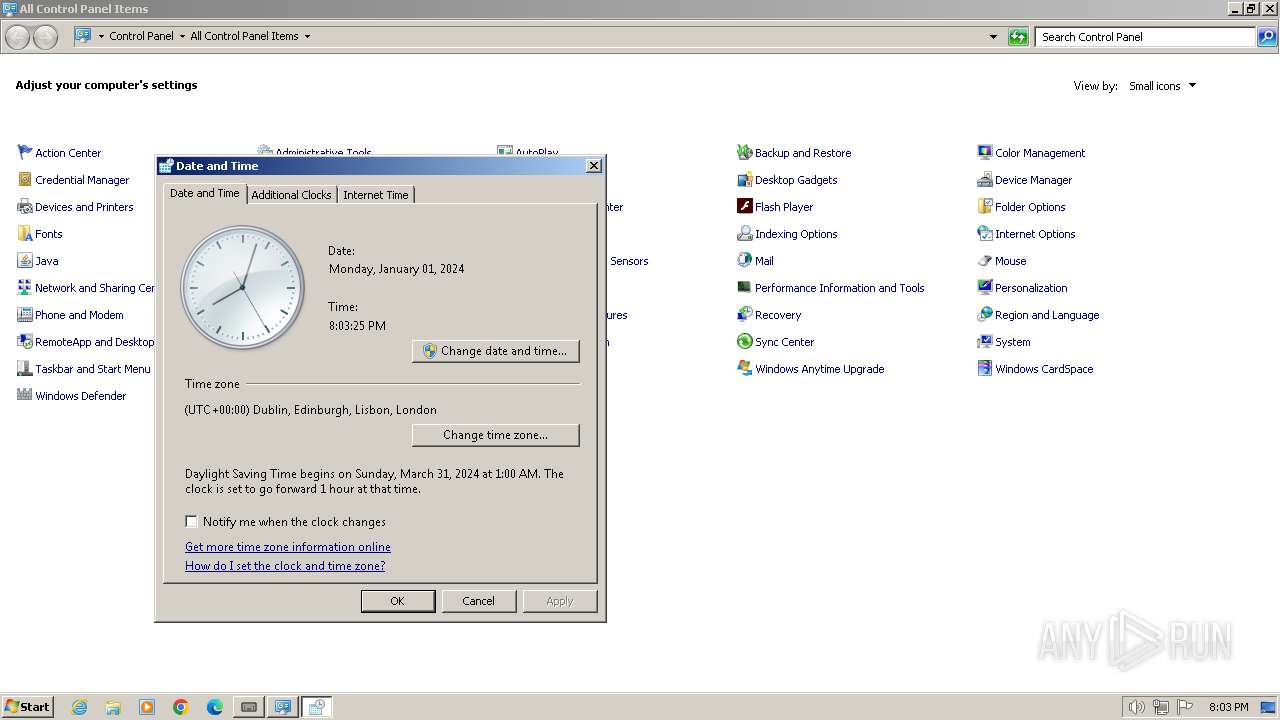The height and width of the screenshot is (720, 1280).
Task: Open Performance Information and Tools icon
Action: click(x=744, y=288)
